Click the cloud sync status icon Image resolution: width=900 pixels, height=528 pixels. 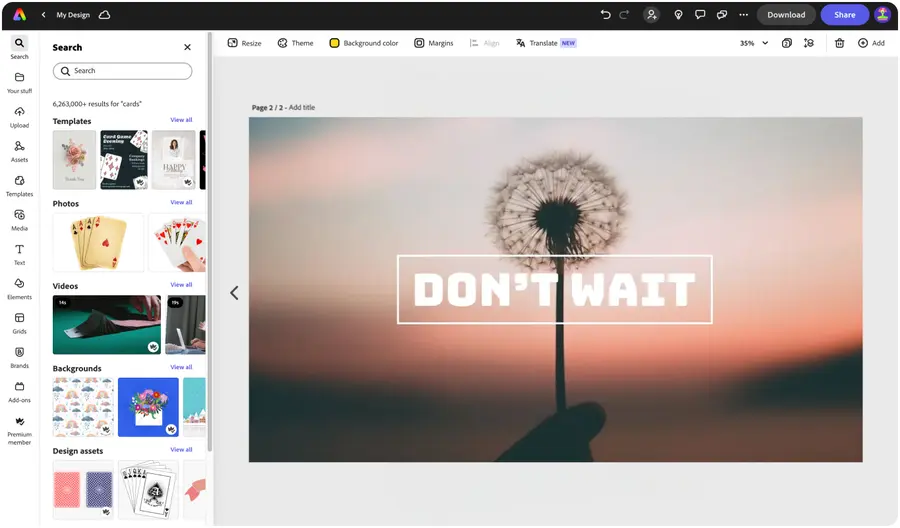(x=105, y=15)
